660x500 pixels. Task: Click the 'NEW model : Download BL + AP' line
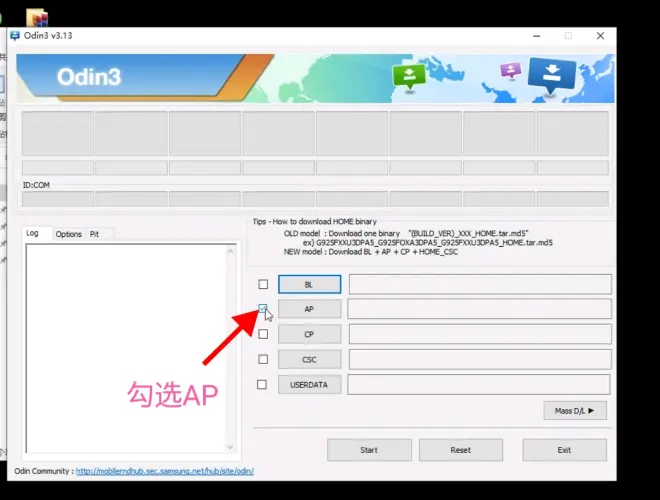[x=371, y=252]
